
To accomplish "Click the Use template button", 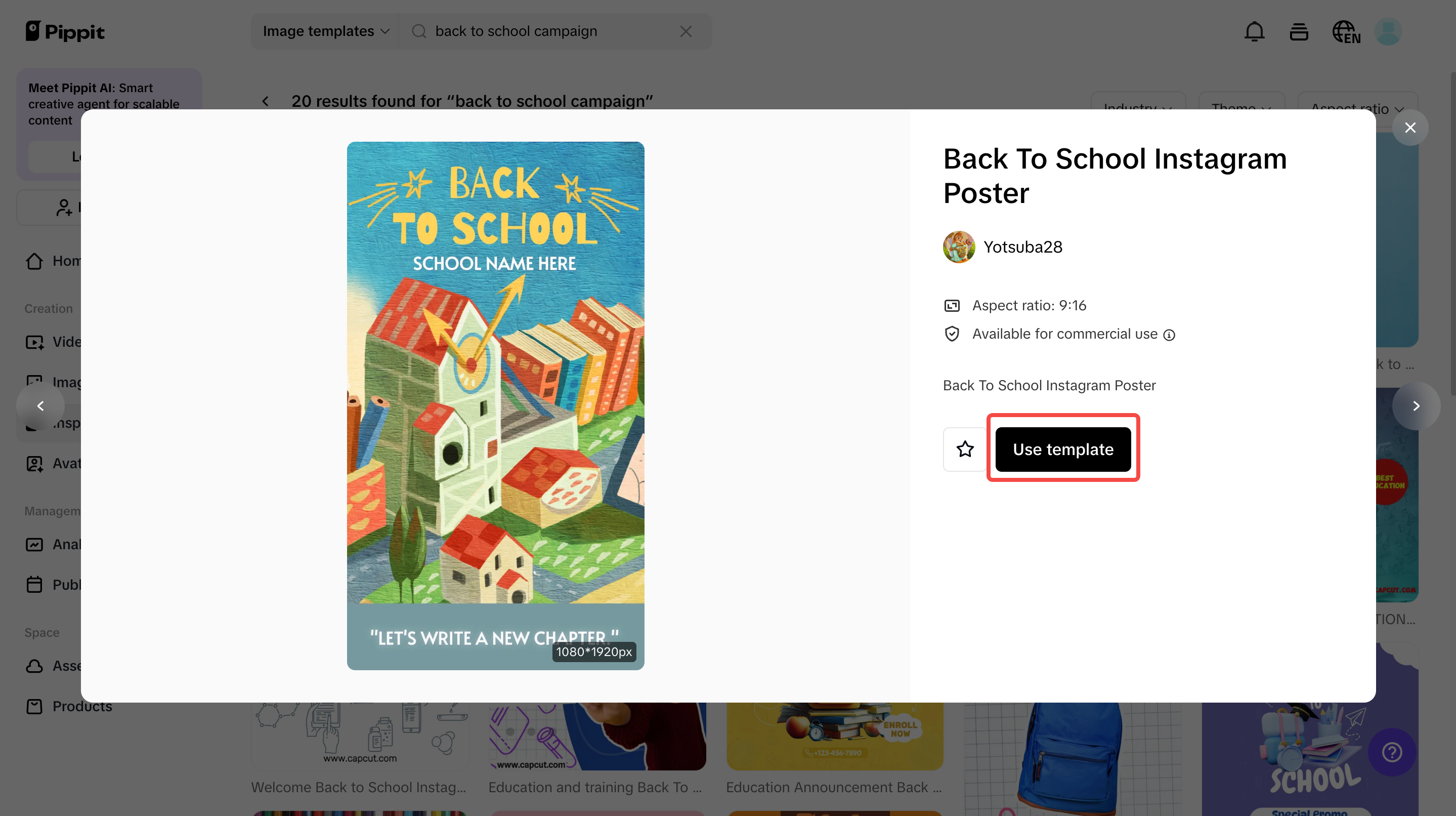I will click(x=1062, y=449).
